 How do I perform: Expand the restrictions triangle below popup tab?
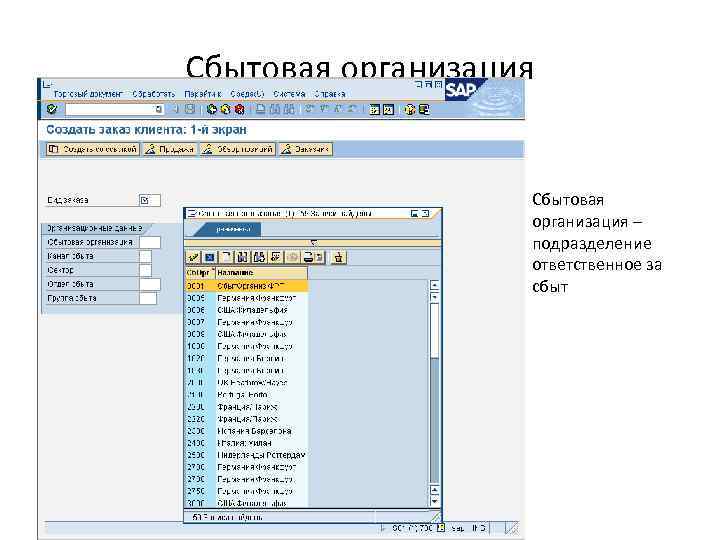click(x=313, y=242)
